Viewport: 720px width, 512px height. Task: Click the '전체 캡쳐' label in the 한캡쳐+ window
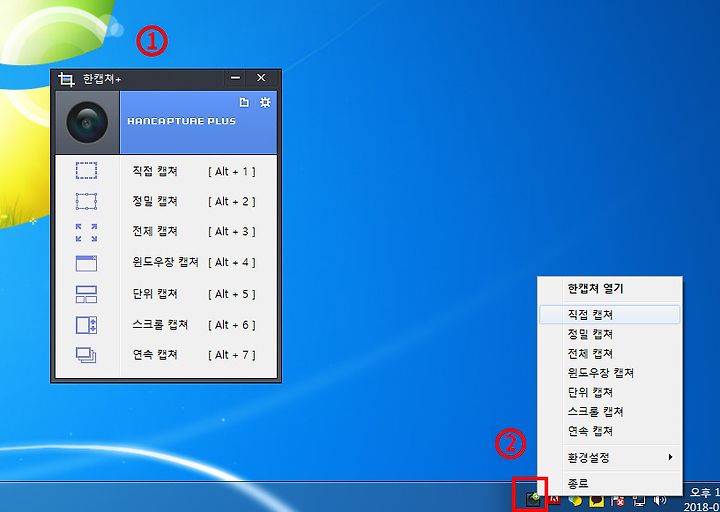pos(155,231)
